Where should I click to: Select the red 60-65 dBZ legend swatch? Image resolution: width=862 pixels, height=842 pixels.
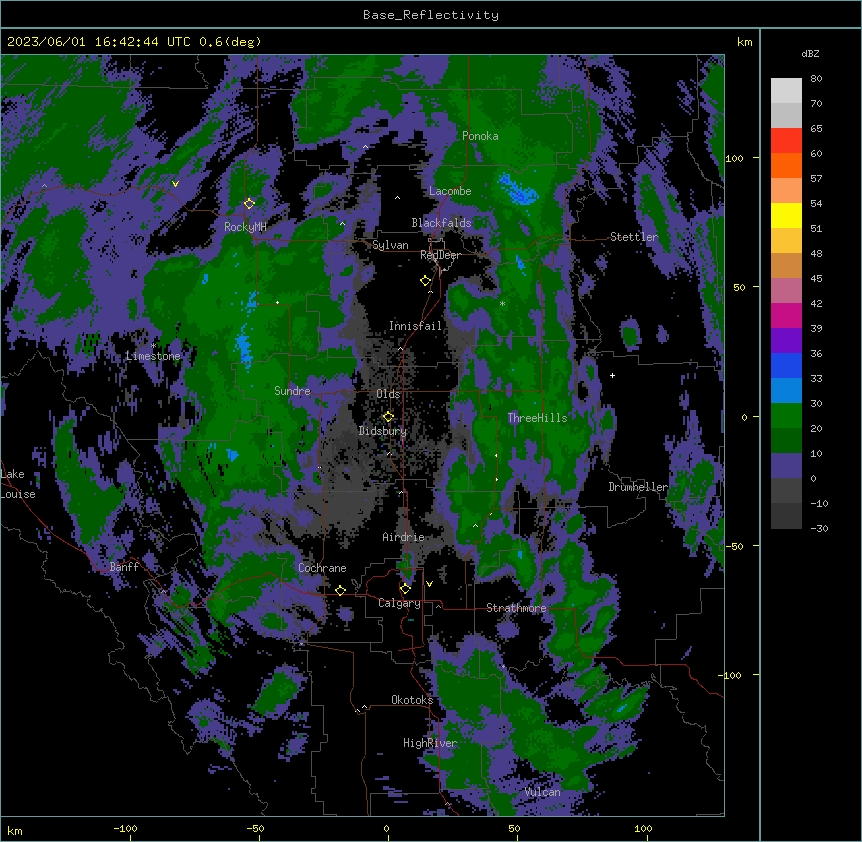(786, 141)
